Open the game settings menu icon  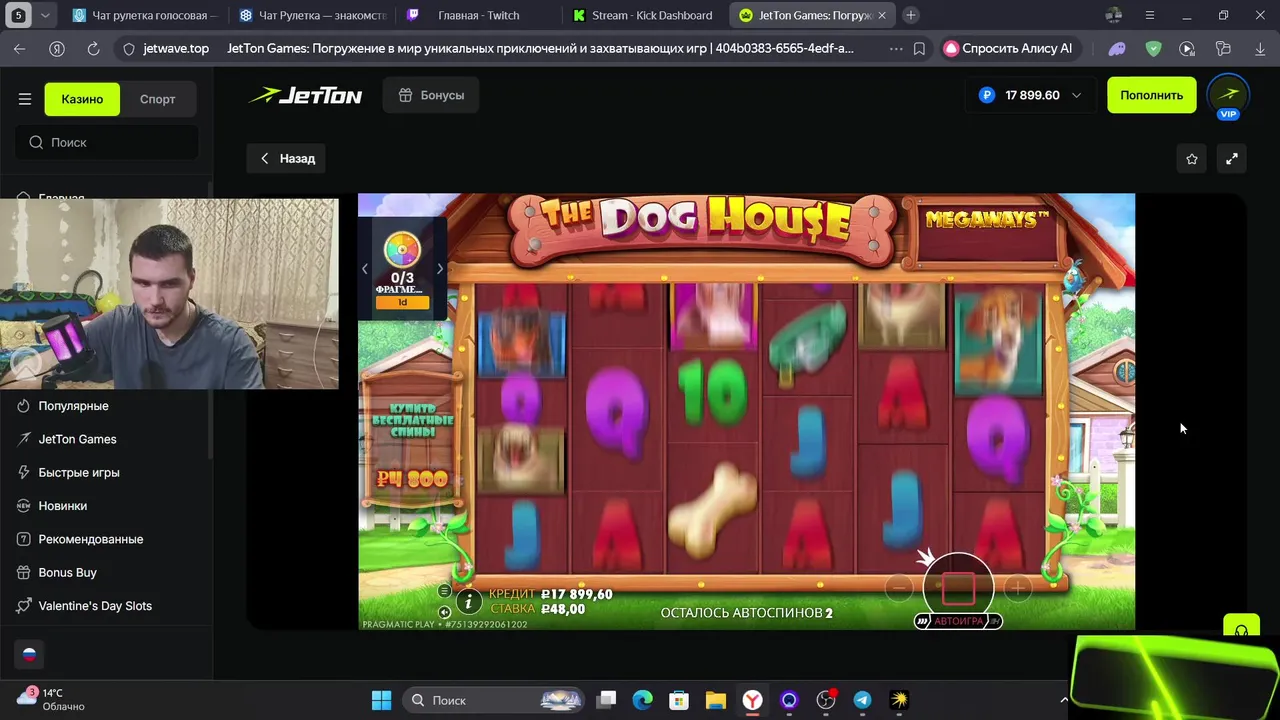(x=445, y=591)
